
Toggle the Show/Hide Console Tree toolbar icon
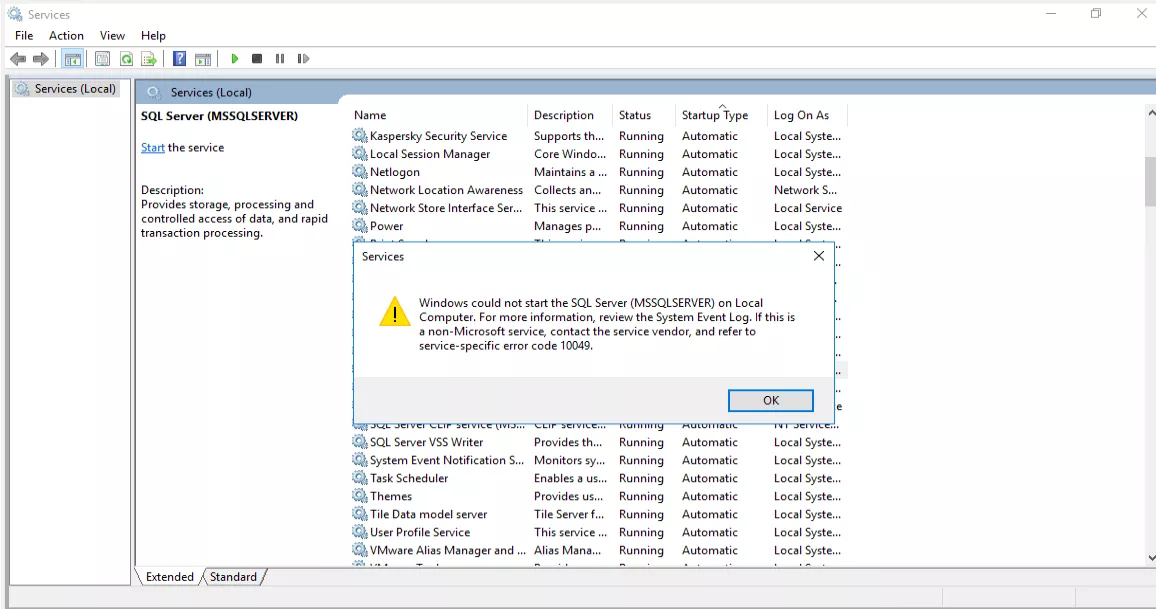(x=72, y=59)
